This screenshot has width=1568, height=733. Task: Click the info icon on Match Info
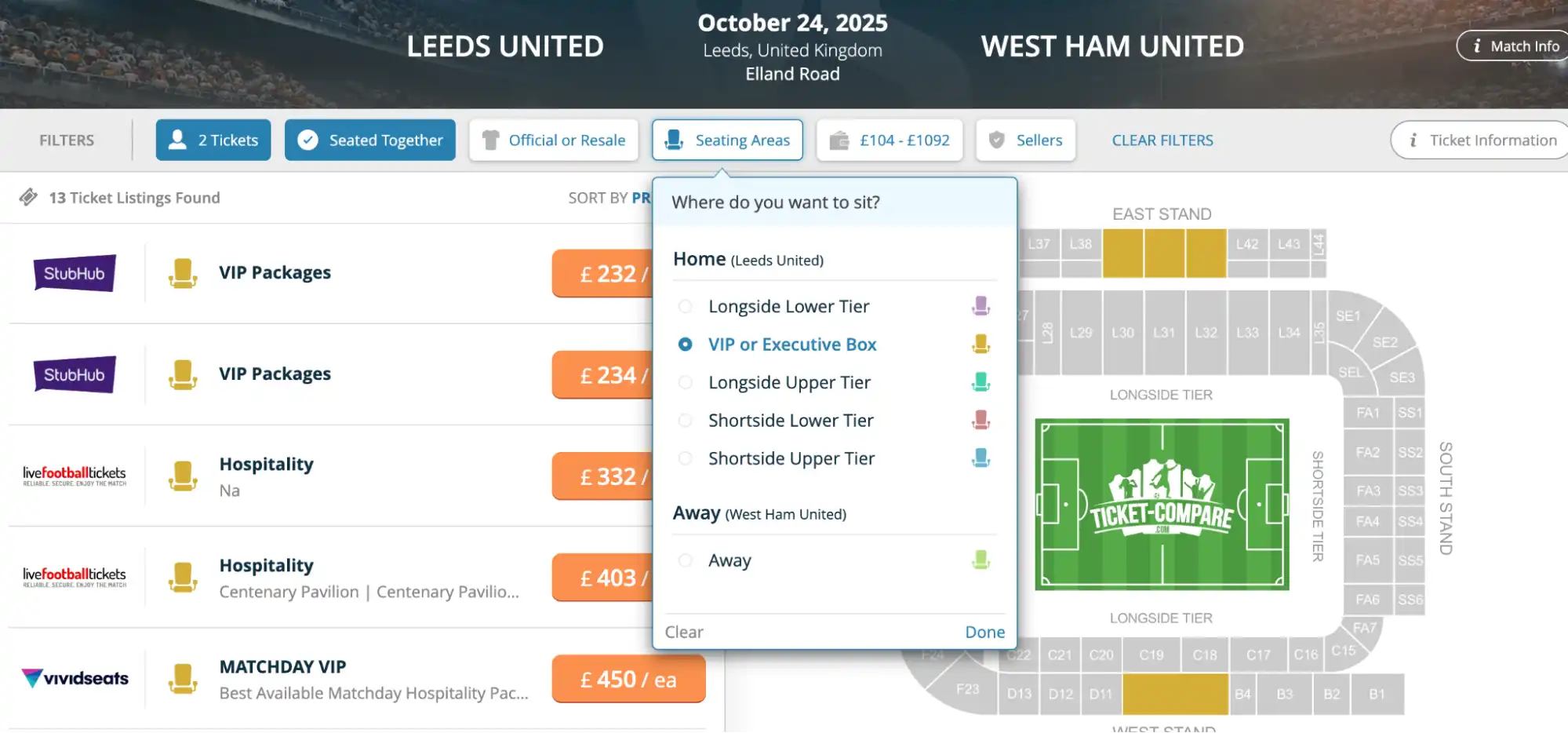[1478, 46]
